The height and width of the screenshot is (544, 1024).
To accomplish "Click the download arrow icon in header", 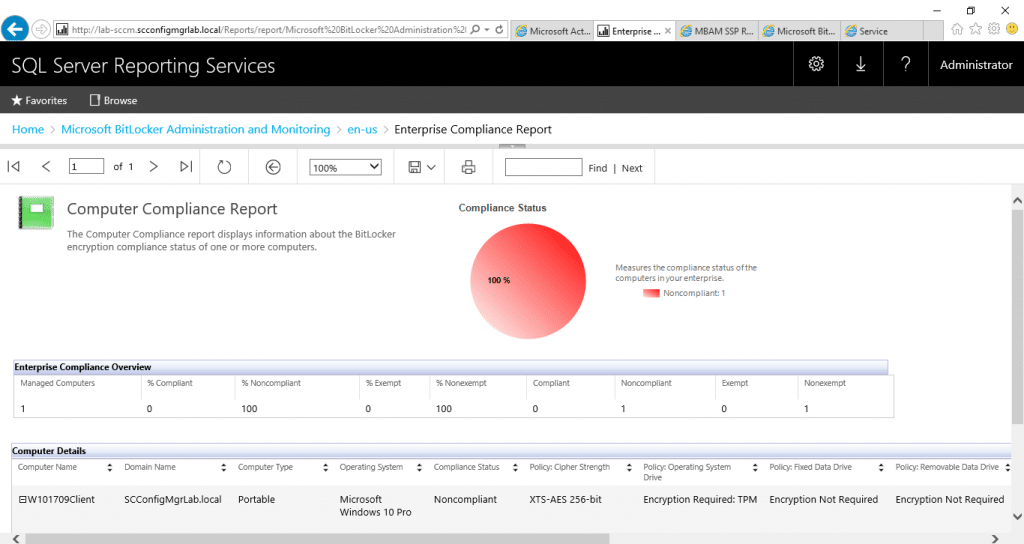I will coord(860,64).
